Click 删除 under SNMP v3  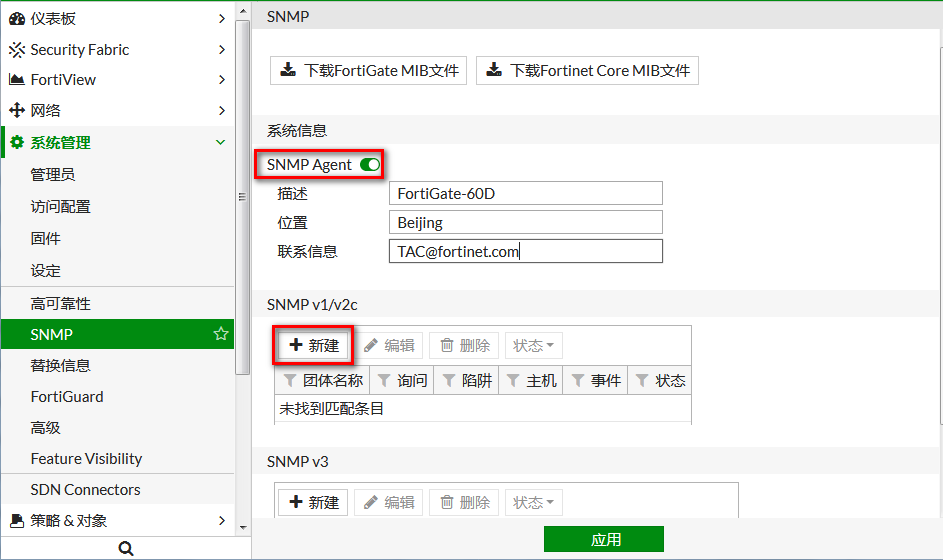pos(464,502)
